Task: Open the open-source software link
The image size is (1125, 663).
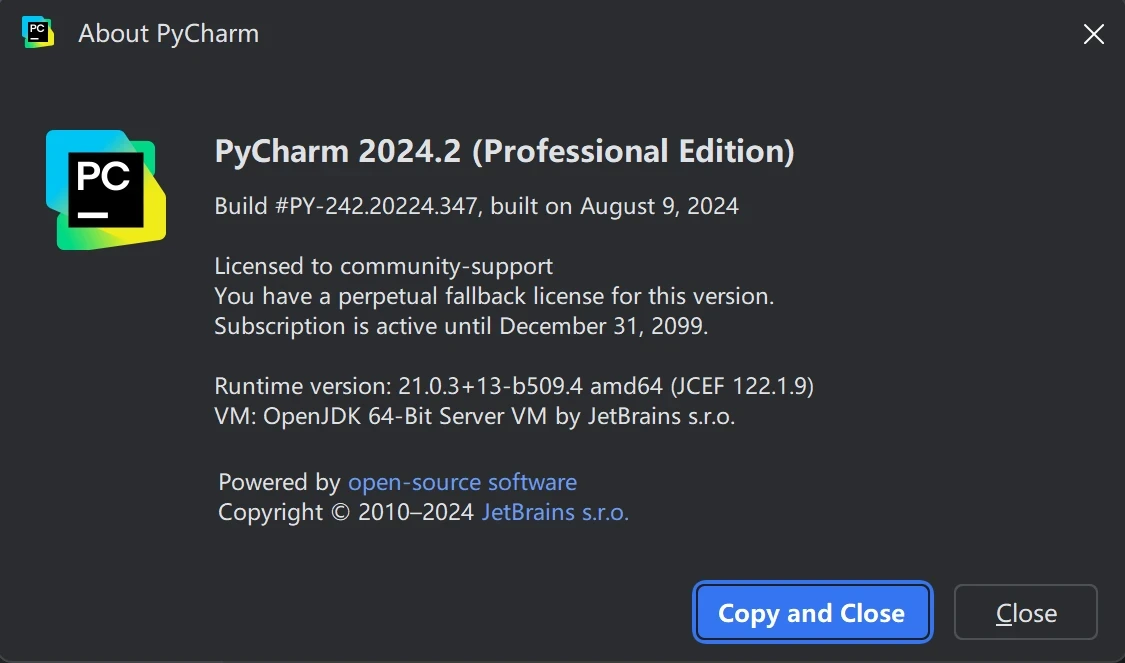Action: tap(462, 482)
